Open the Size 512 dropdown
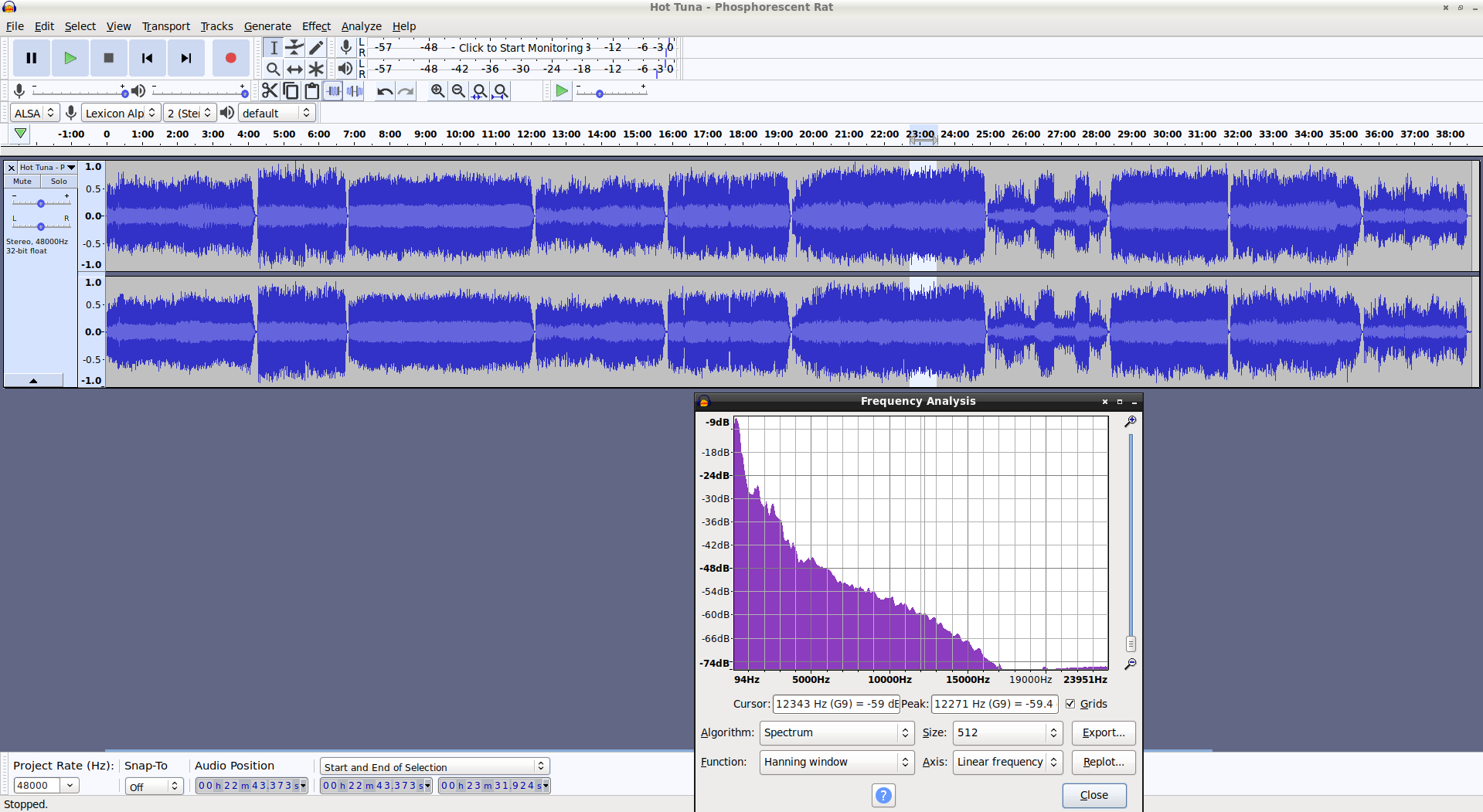Screen dimensions: 1483x812 coord(1007,732)
